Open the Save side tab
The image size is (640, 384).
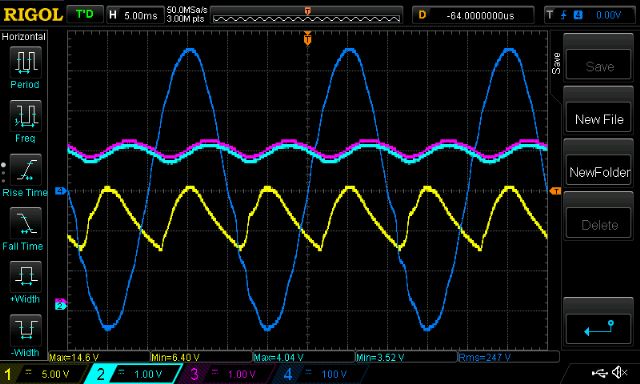(x=556, y=64)
